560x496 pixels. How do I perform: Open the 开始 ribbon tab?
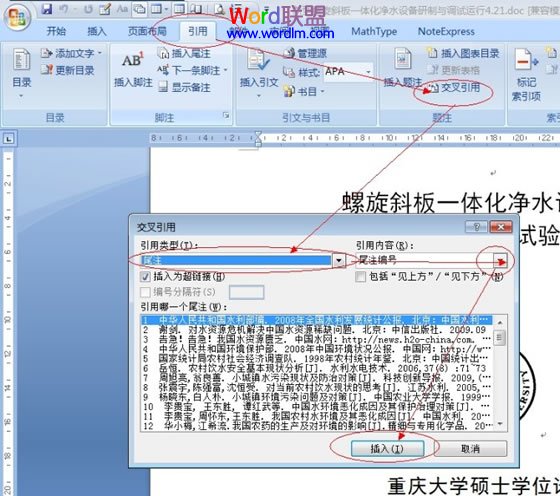point(56,31)
